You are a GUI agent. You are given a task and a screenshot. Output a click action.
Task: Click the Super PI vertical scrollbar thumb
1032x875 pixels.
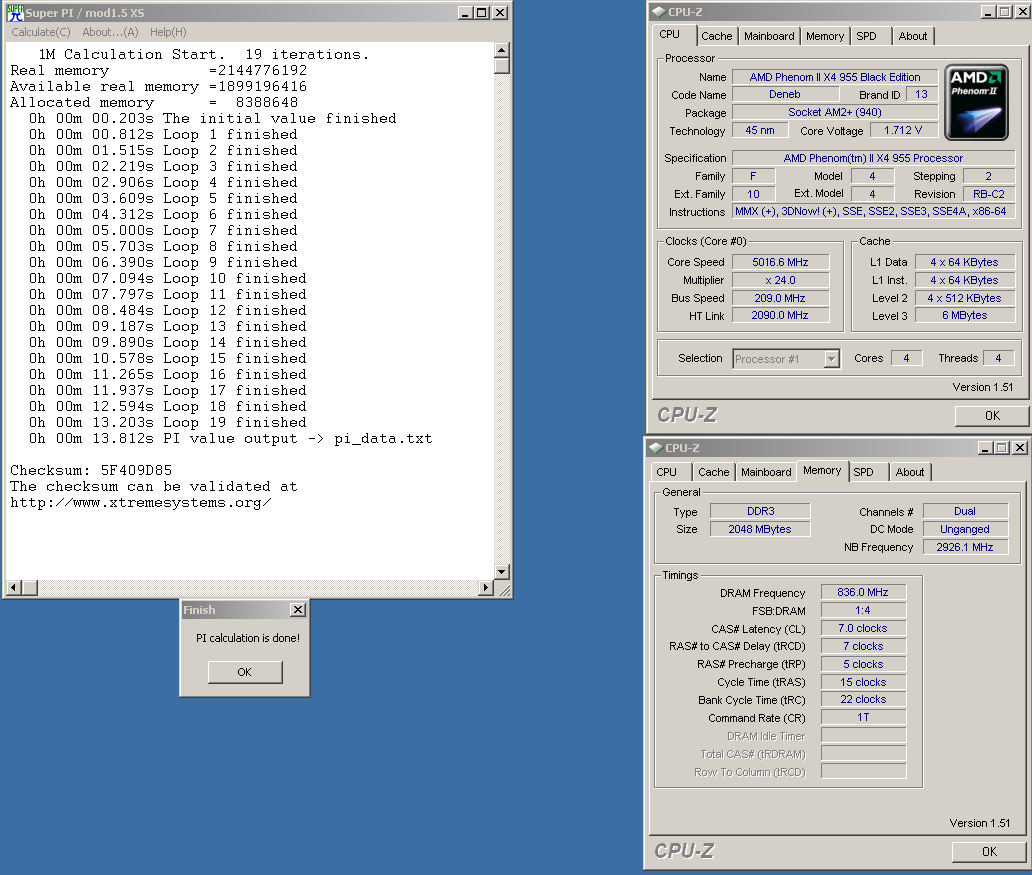pyautogui.click(x=502, y=66)
